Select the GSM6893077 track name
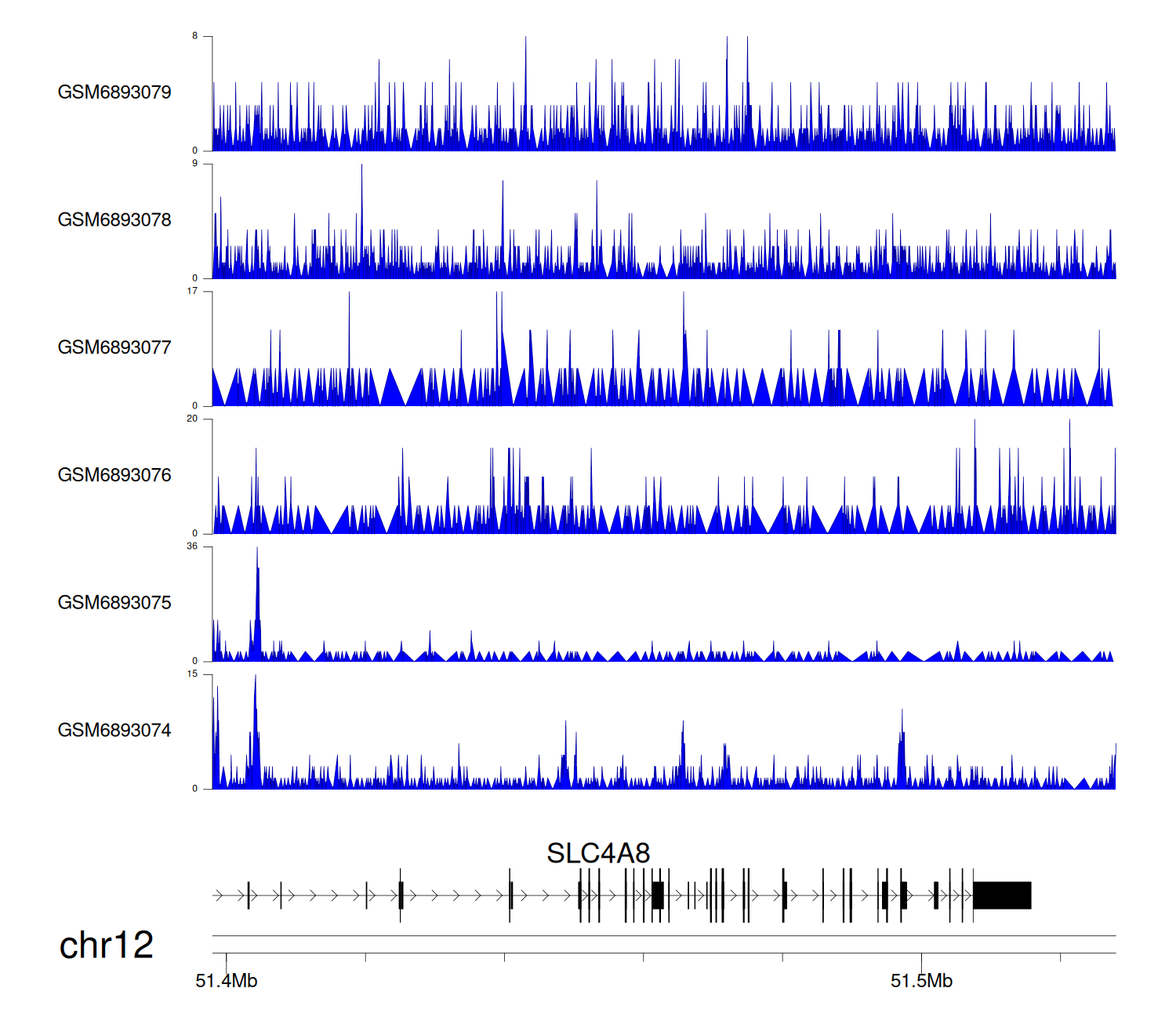The image size is (1176, 1035). coord(114,348)
